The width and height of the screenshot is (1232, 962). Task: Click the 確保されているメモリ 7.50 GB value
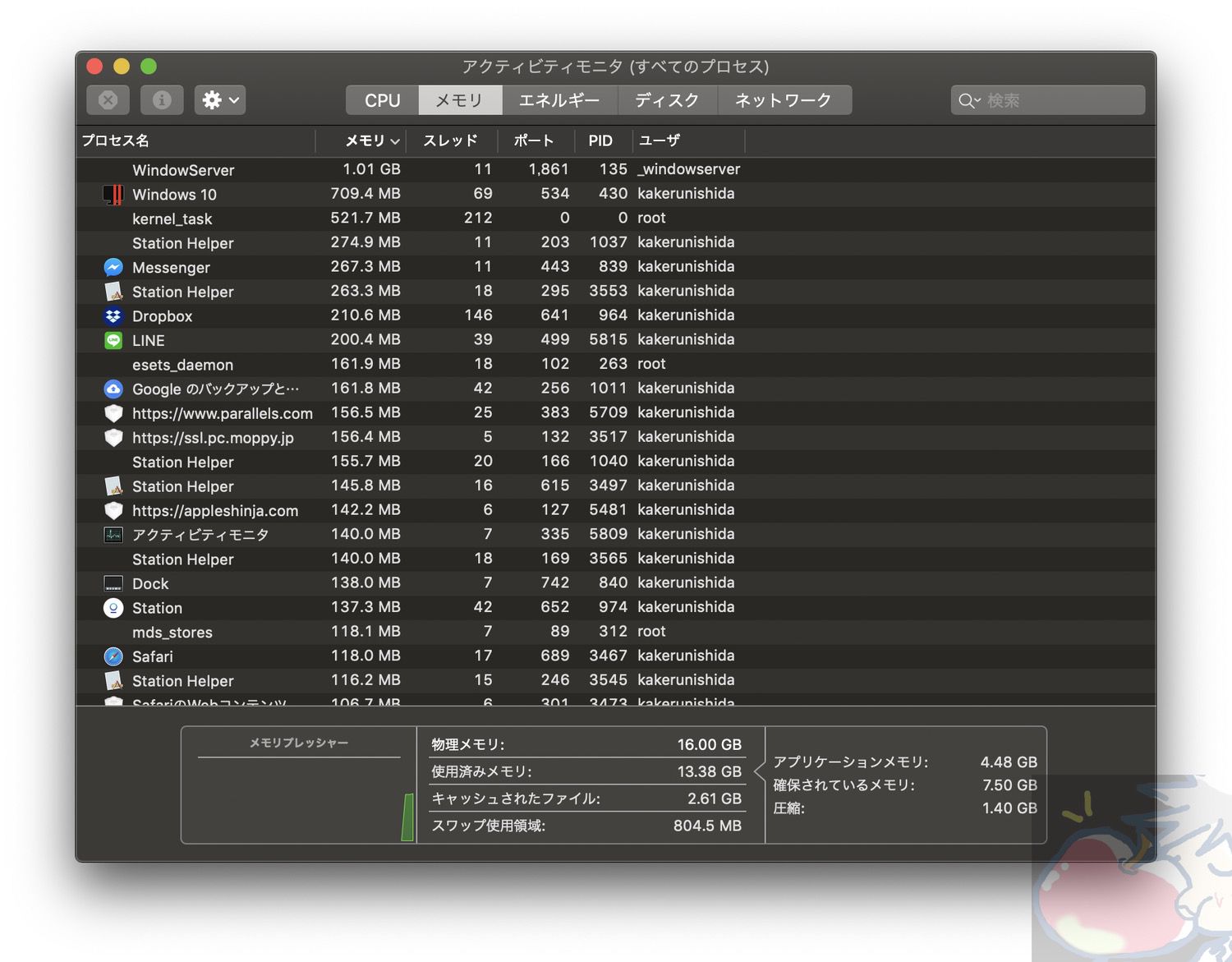(1009, 785)
